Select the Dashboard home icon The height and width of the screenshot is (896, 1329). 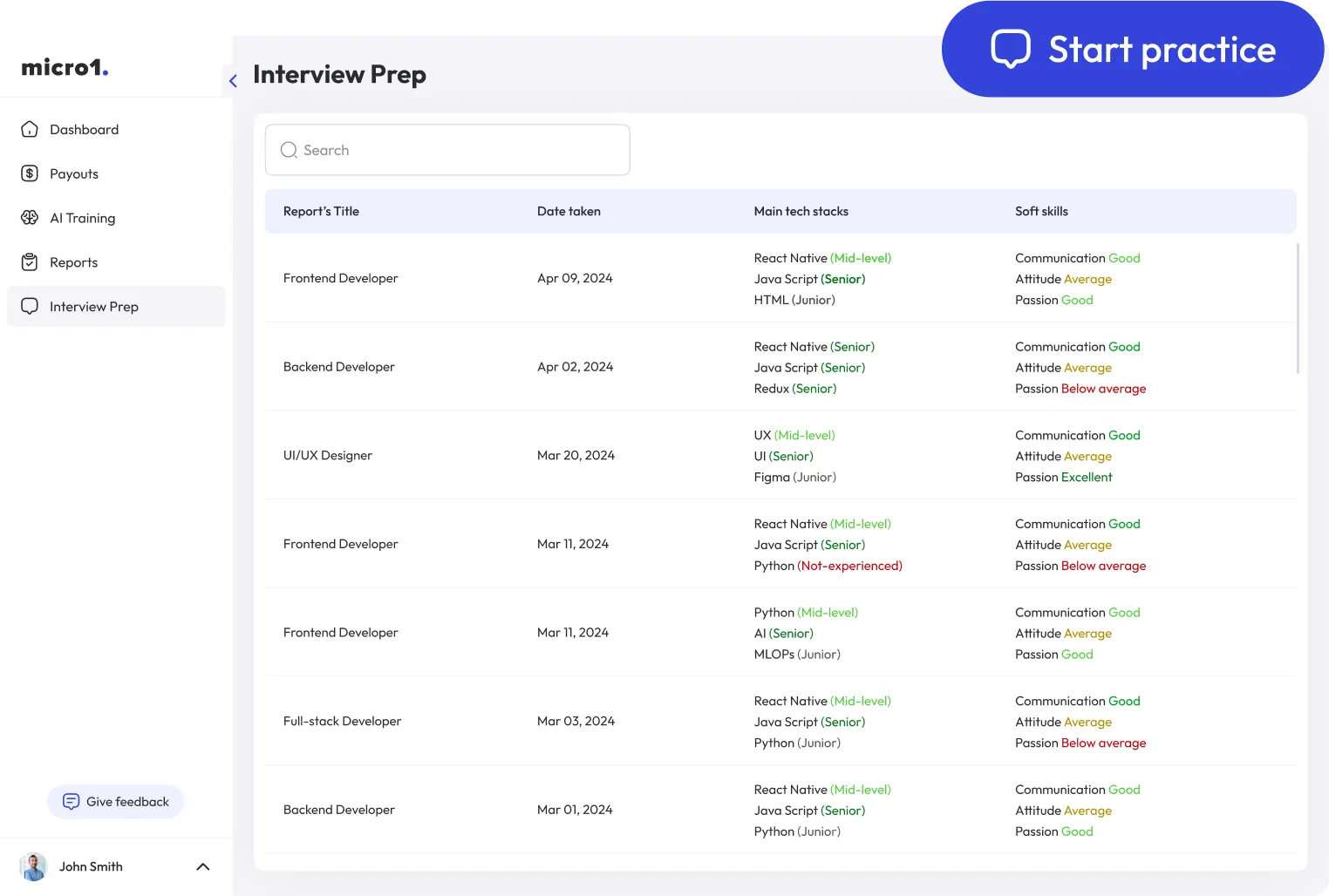pos(30,129)
